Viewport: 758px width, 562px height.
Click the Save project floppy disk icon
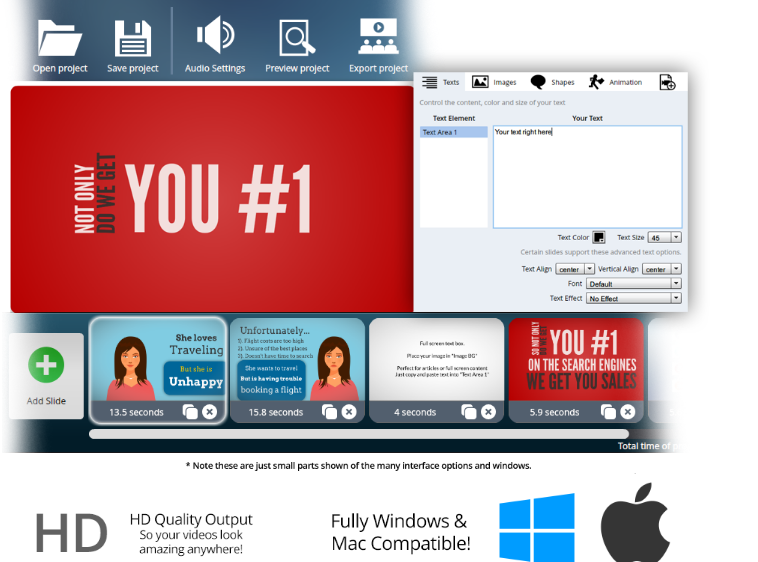[x=132, y=38]
